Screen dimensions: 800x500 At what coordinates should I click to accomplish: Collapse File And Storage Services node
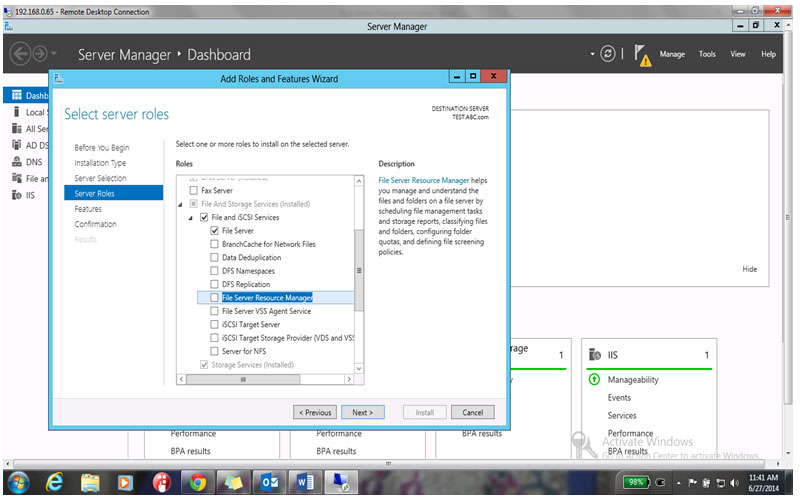click(180, 205)
